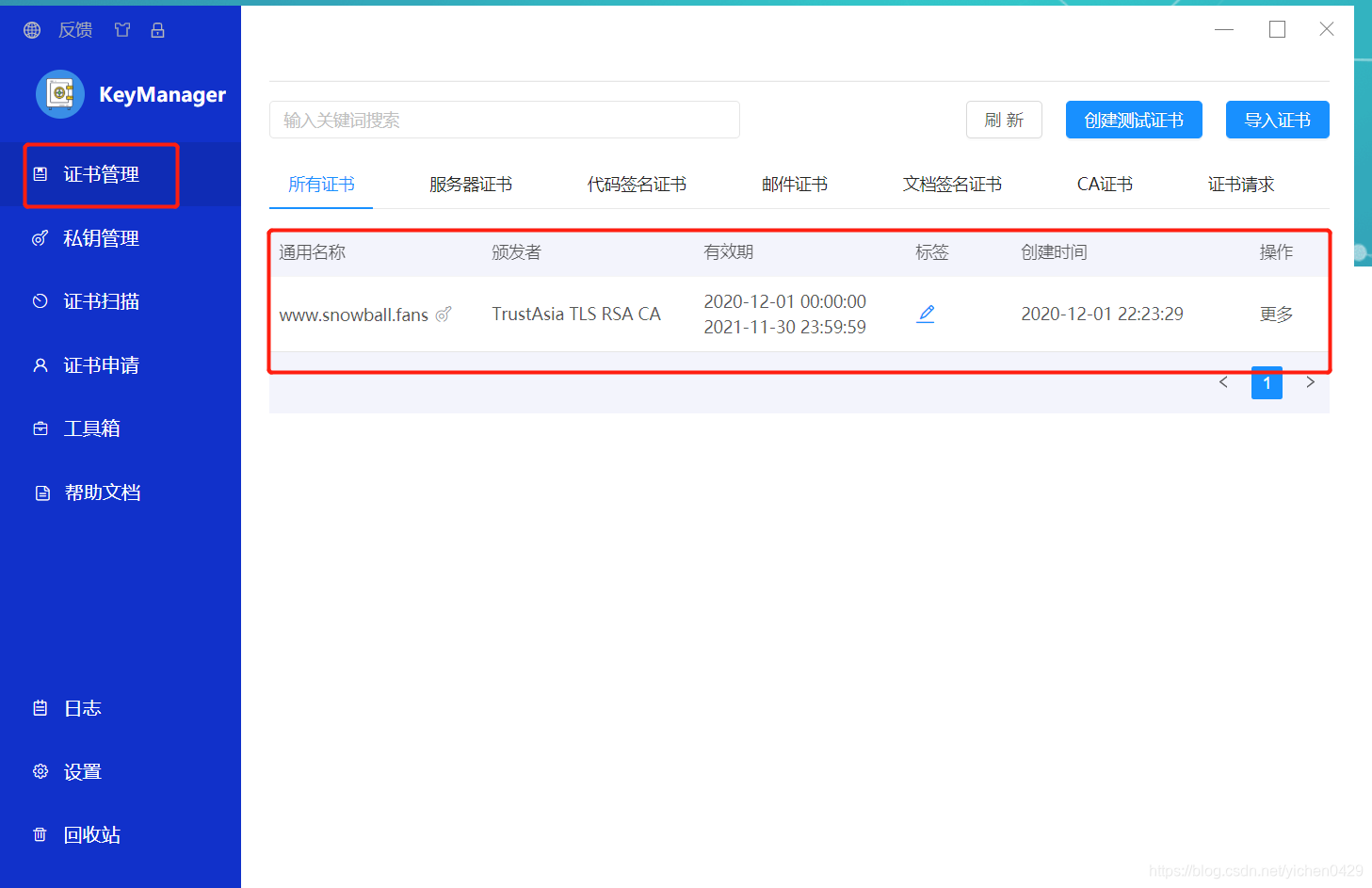Click the 工具箱 toolbox icon

pos(40,428)
